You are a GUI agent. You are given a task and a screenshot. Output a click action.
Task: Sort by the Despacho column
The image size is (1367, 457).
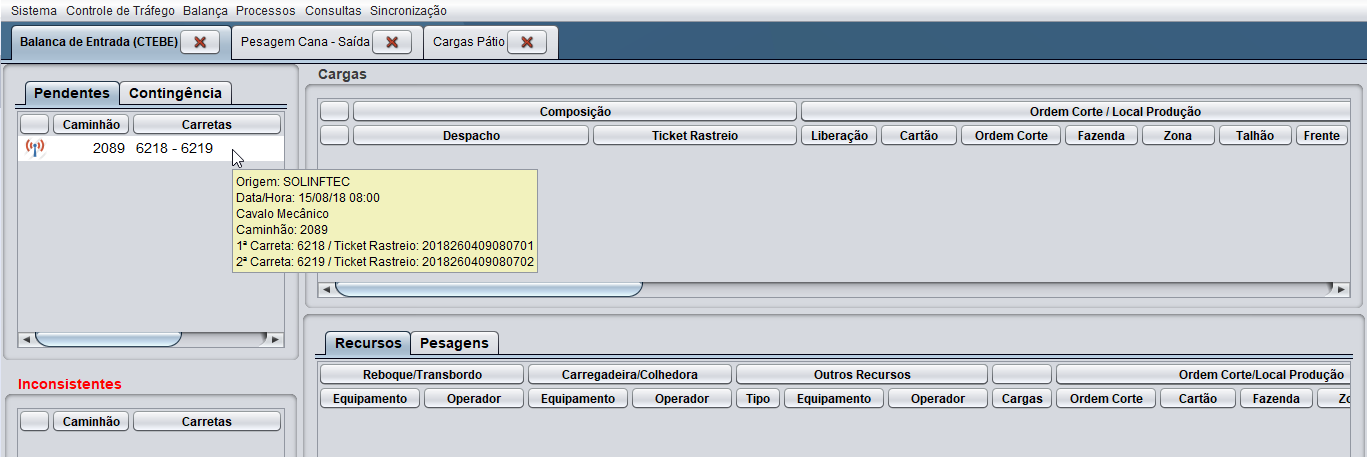click(471, 135)
